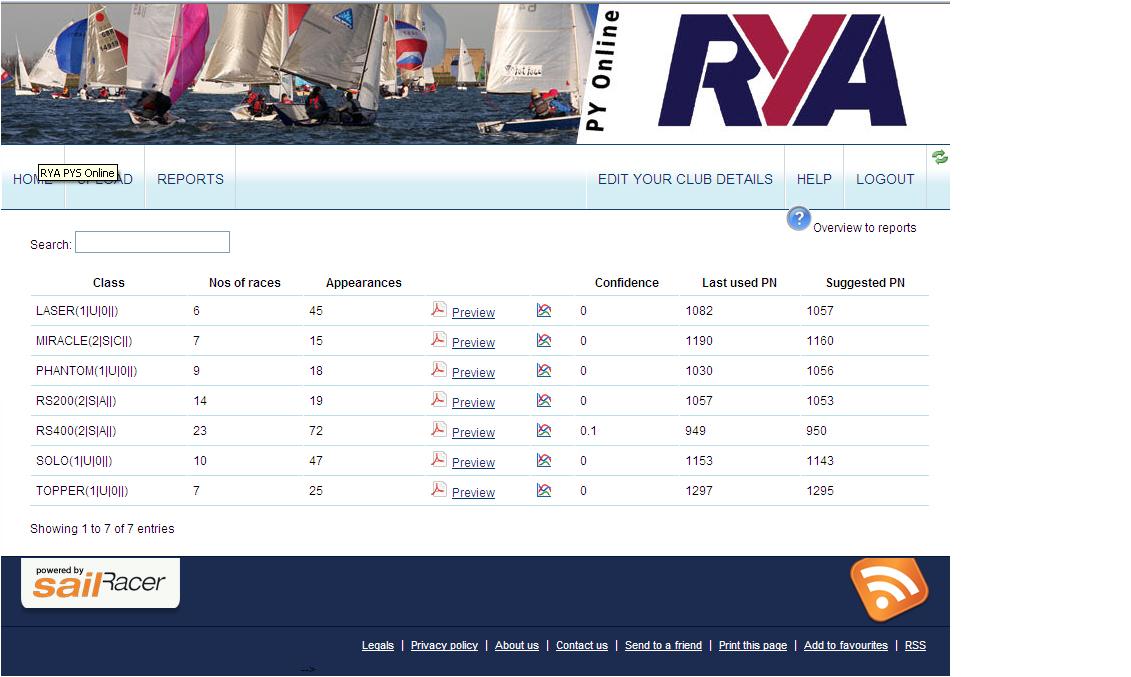This screenshot has height=677, width=1131.
Task: Sort table by Appearances column header
Action: coord(364,283)
